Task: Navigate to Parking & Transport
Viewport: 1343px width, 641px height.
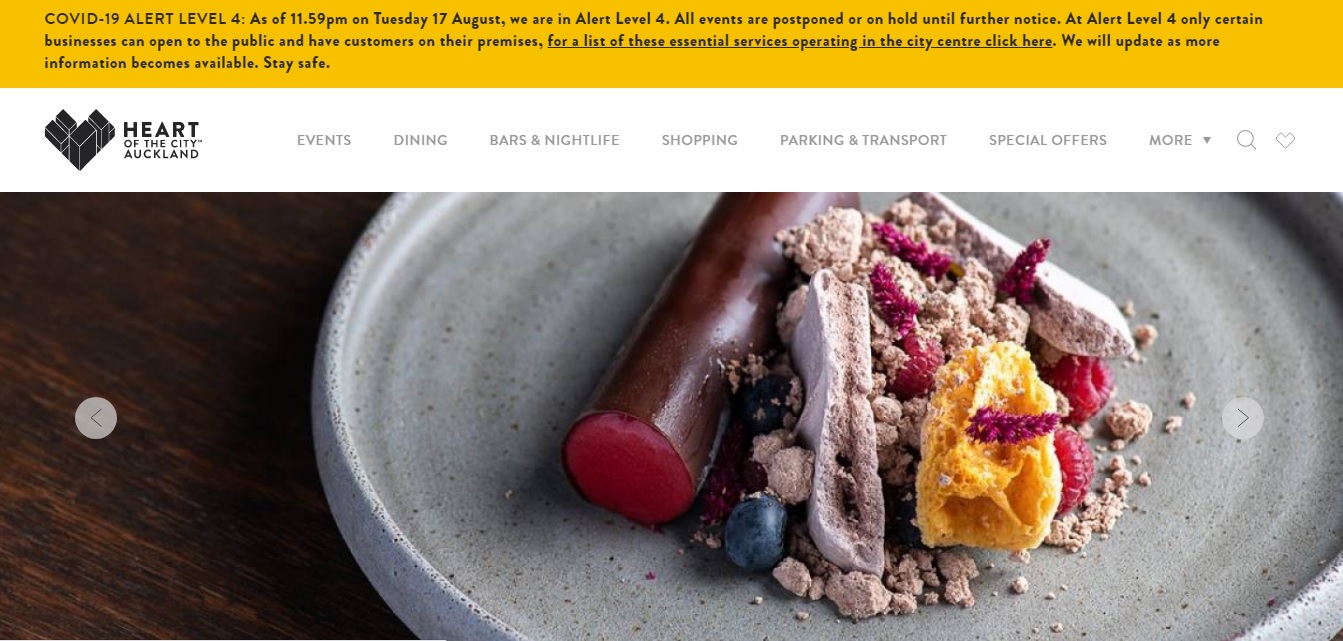Action: click(x=863, y=140)
